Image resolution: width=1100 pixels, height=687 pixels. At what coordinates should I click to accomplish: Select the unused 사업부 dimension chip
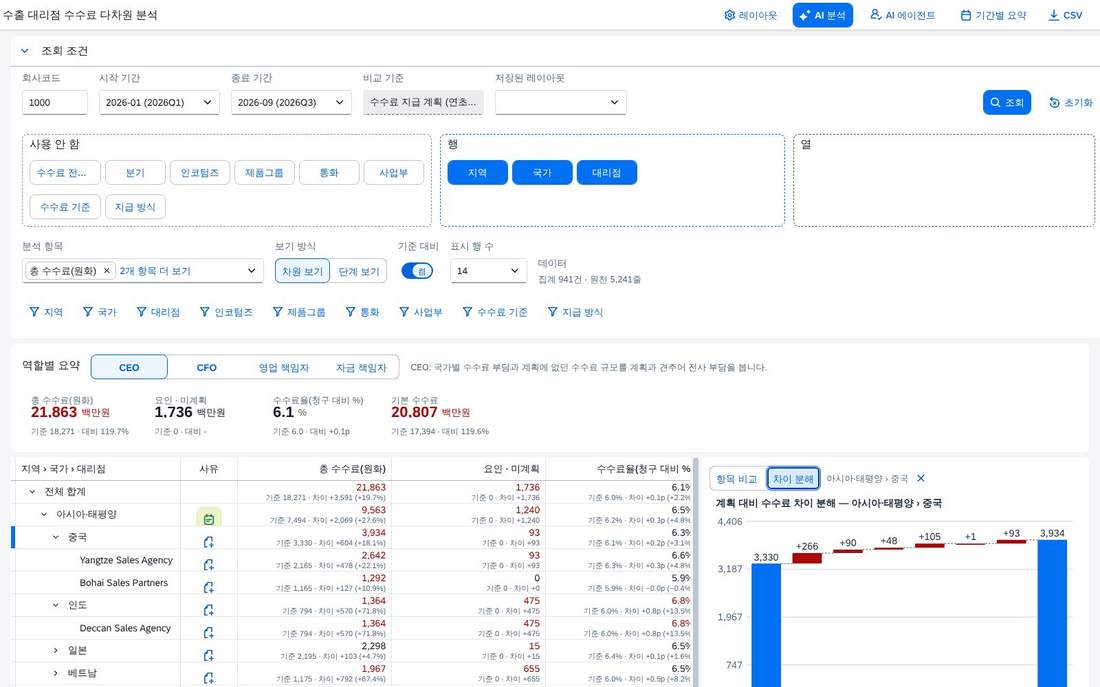[x=394, y=173]
